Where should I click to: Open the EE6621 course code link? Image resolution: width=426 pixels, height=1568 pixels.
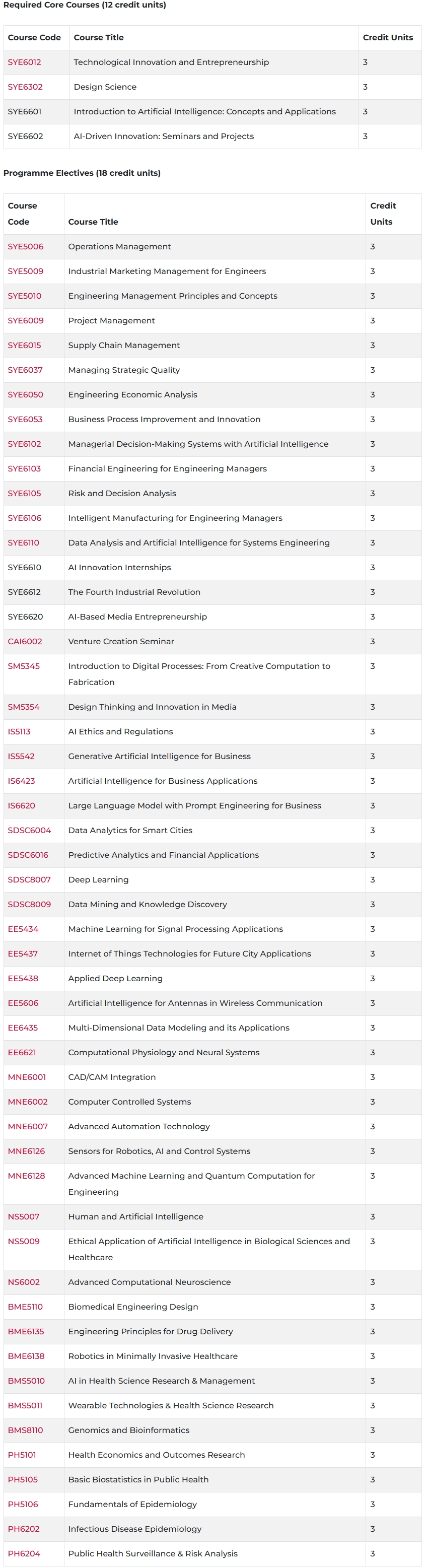pos(22,1052)
